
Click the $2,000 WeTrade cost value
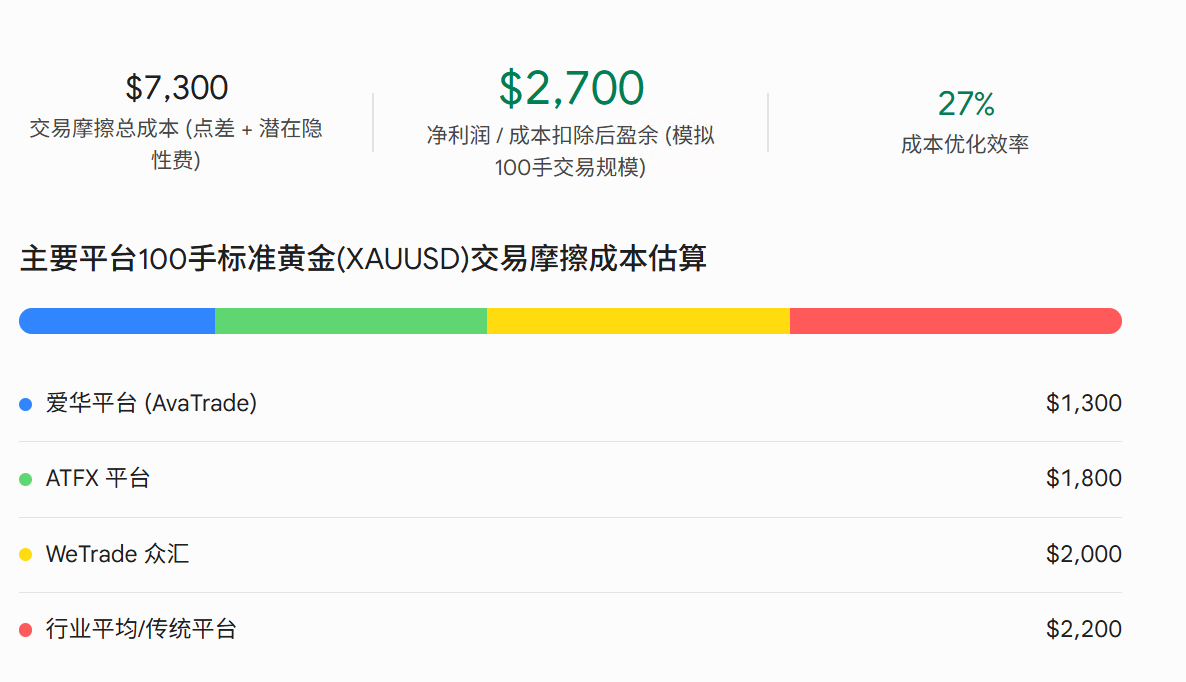(1083, 553)
